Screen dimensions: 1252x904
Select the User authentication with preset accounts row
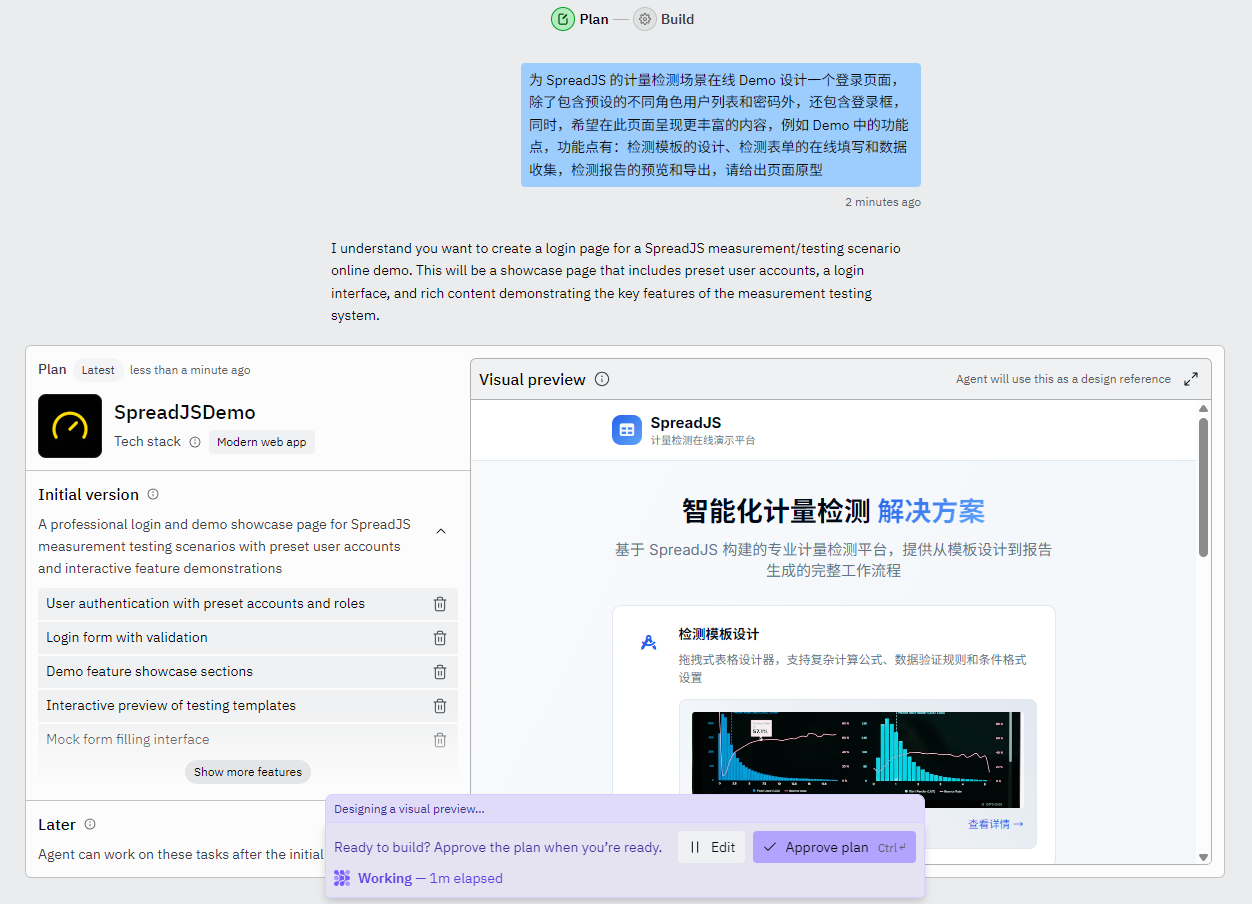tap(248, 604)
